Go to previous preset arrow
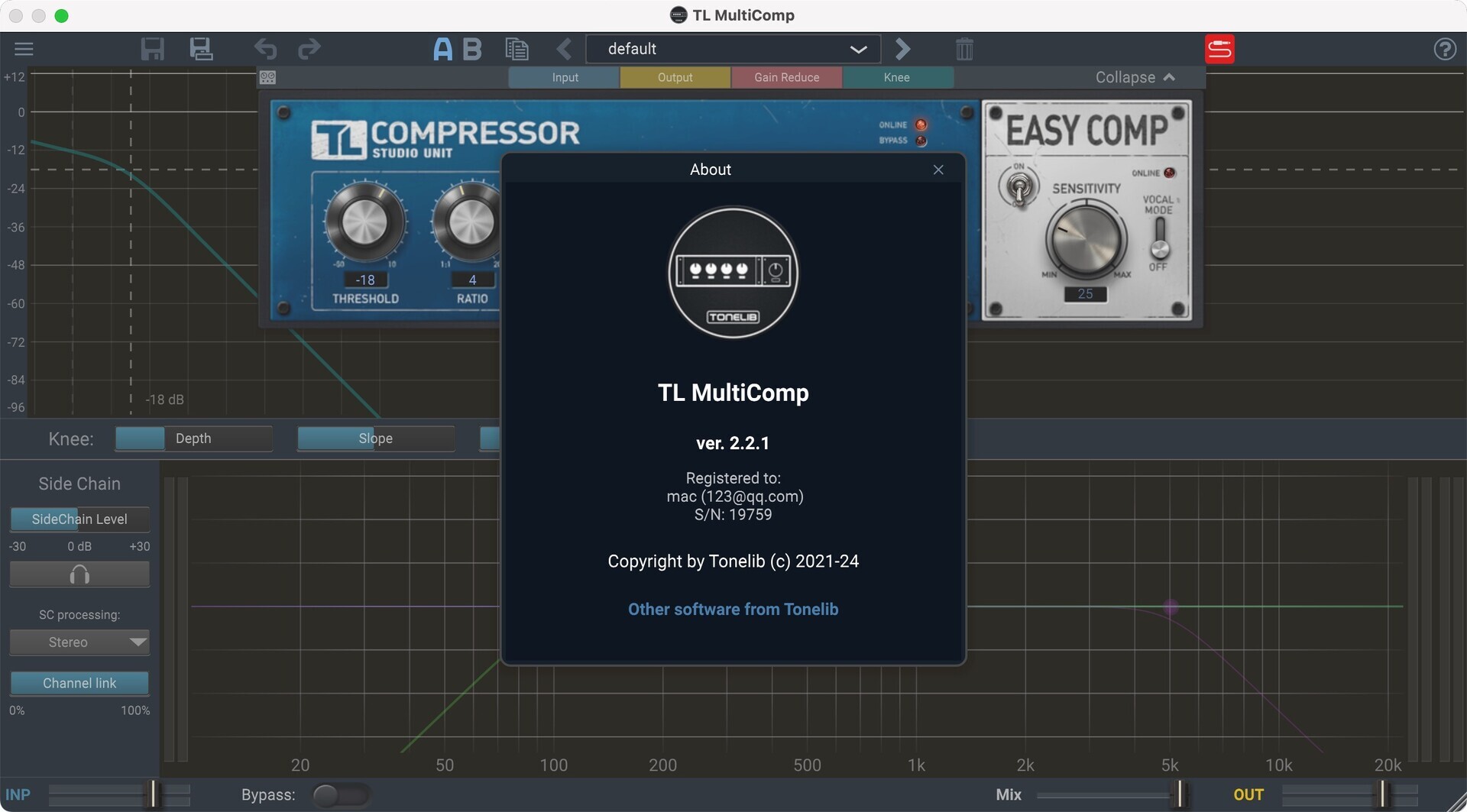 pyautogui.click(x=564, y=49)
